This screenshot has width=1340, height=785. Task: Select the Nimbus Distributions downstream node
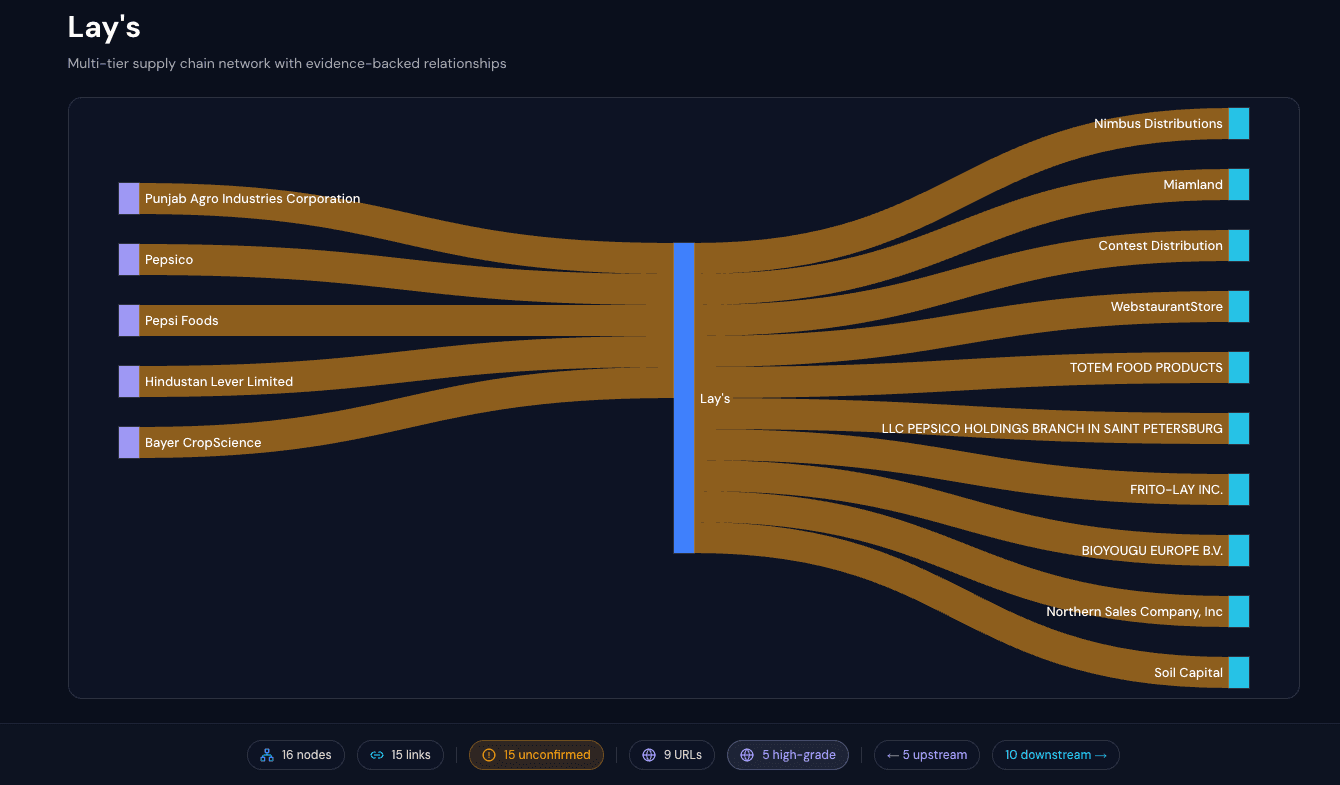1239,124
